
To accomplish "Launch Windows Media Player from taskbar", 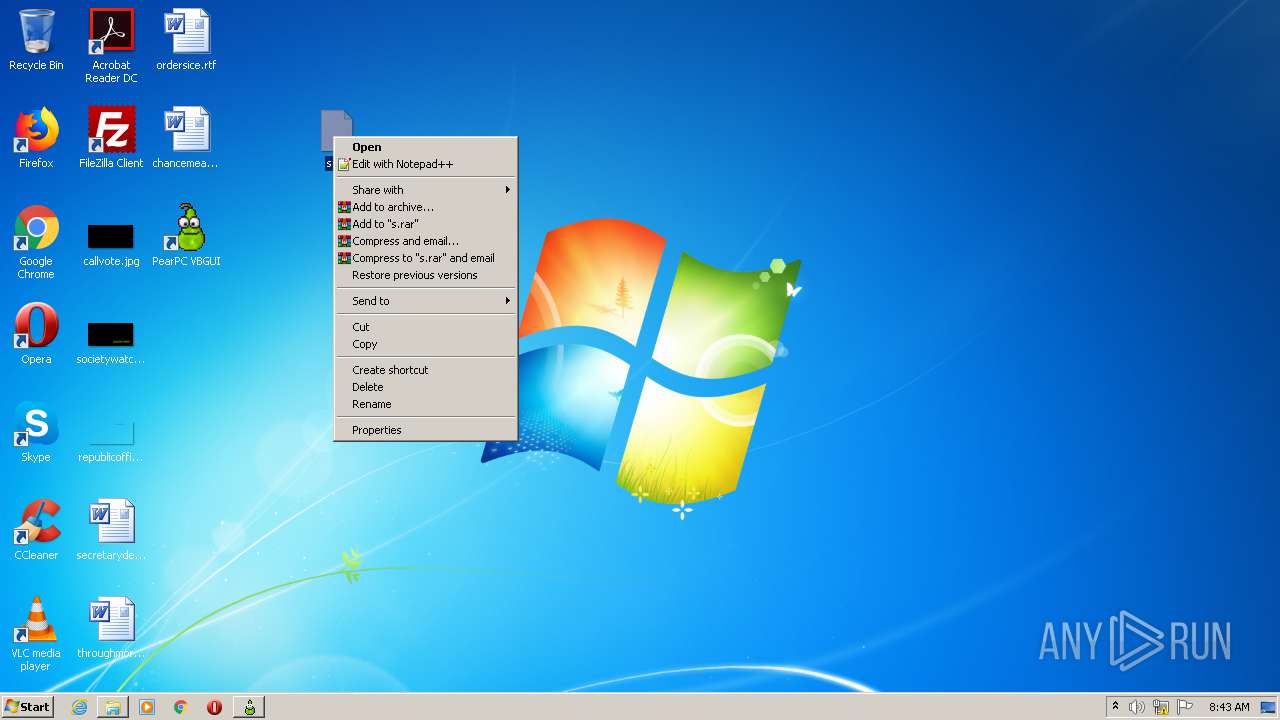I will [147, 707].
